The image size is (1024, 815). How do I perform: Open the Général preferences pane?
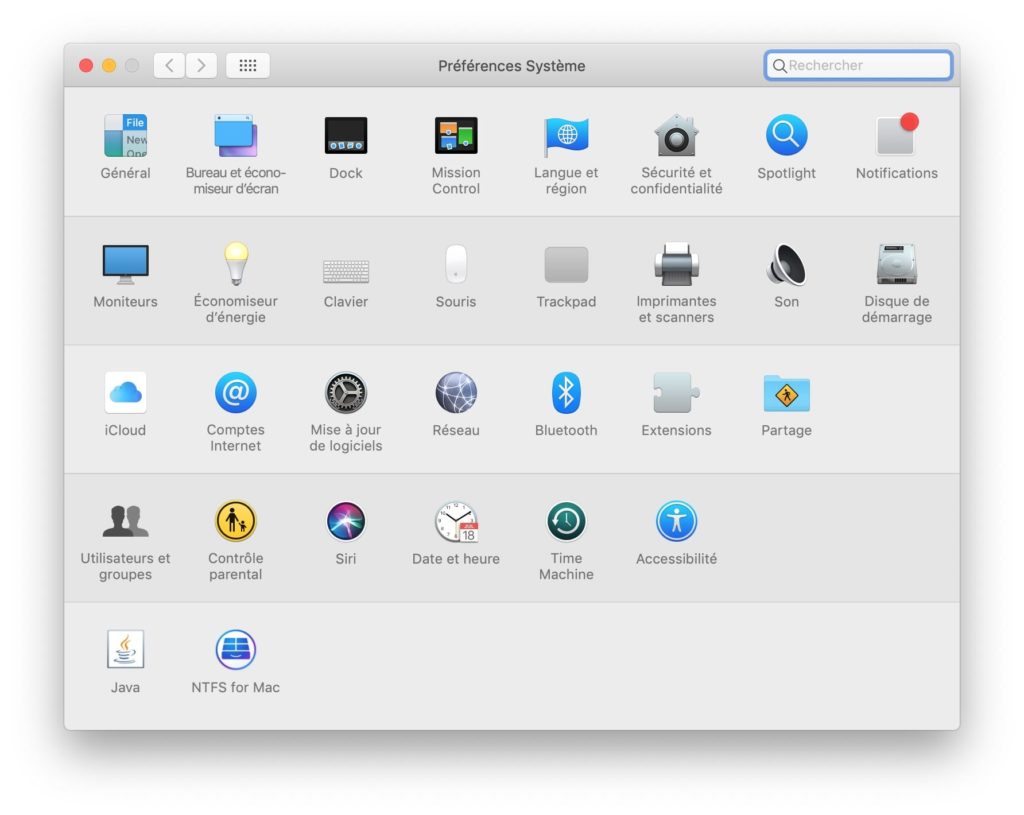[126, 136]
